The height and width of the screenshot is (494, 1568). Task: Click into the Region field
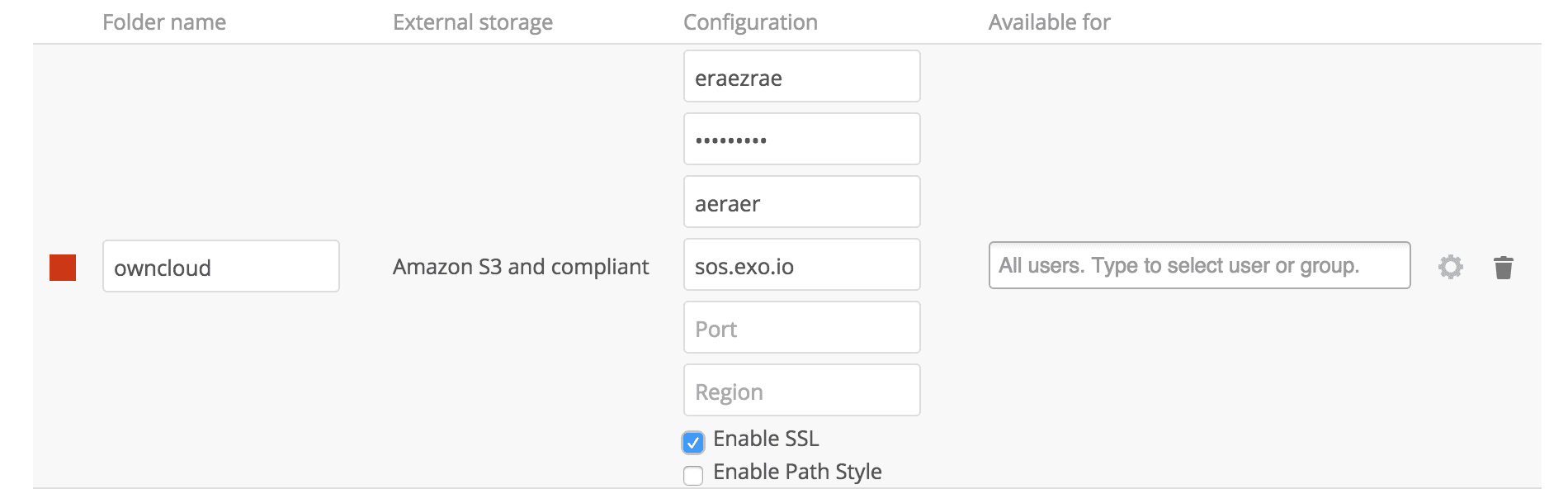tap(801, 391)
